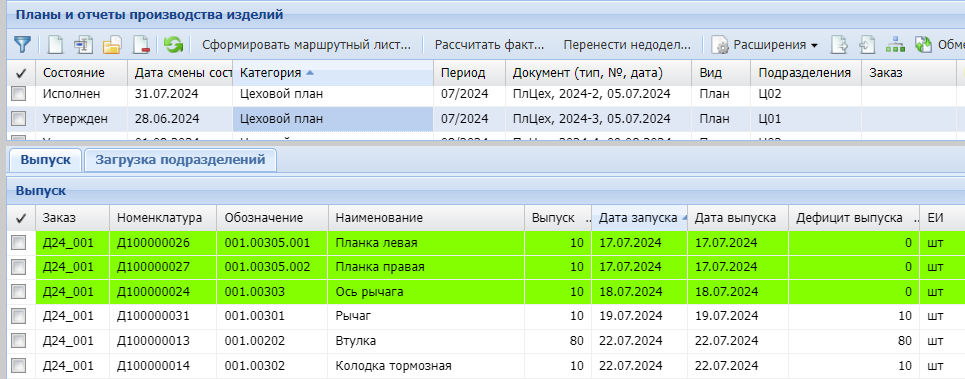Image resolution: width=965 pixels, height=379 pixels.
Task: Click Сформировать маршрутный лист button
Action: (x=306, y=44)
